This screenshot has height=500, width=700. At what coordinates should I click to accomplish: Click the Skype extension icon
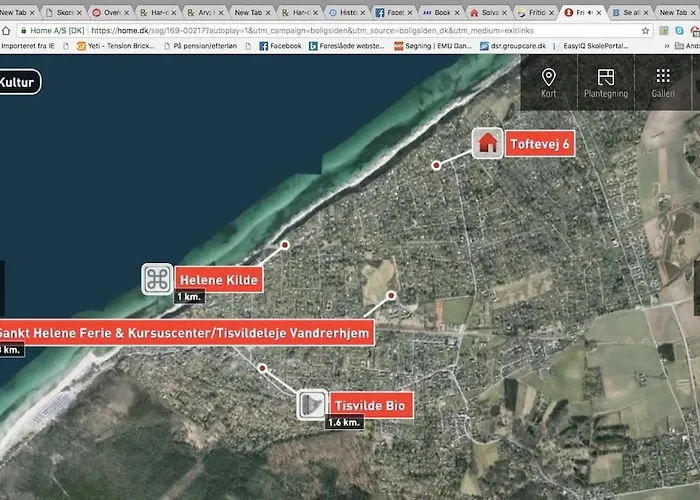click(679, 31)
